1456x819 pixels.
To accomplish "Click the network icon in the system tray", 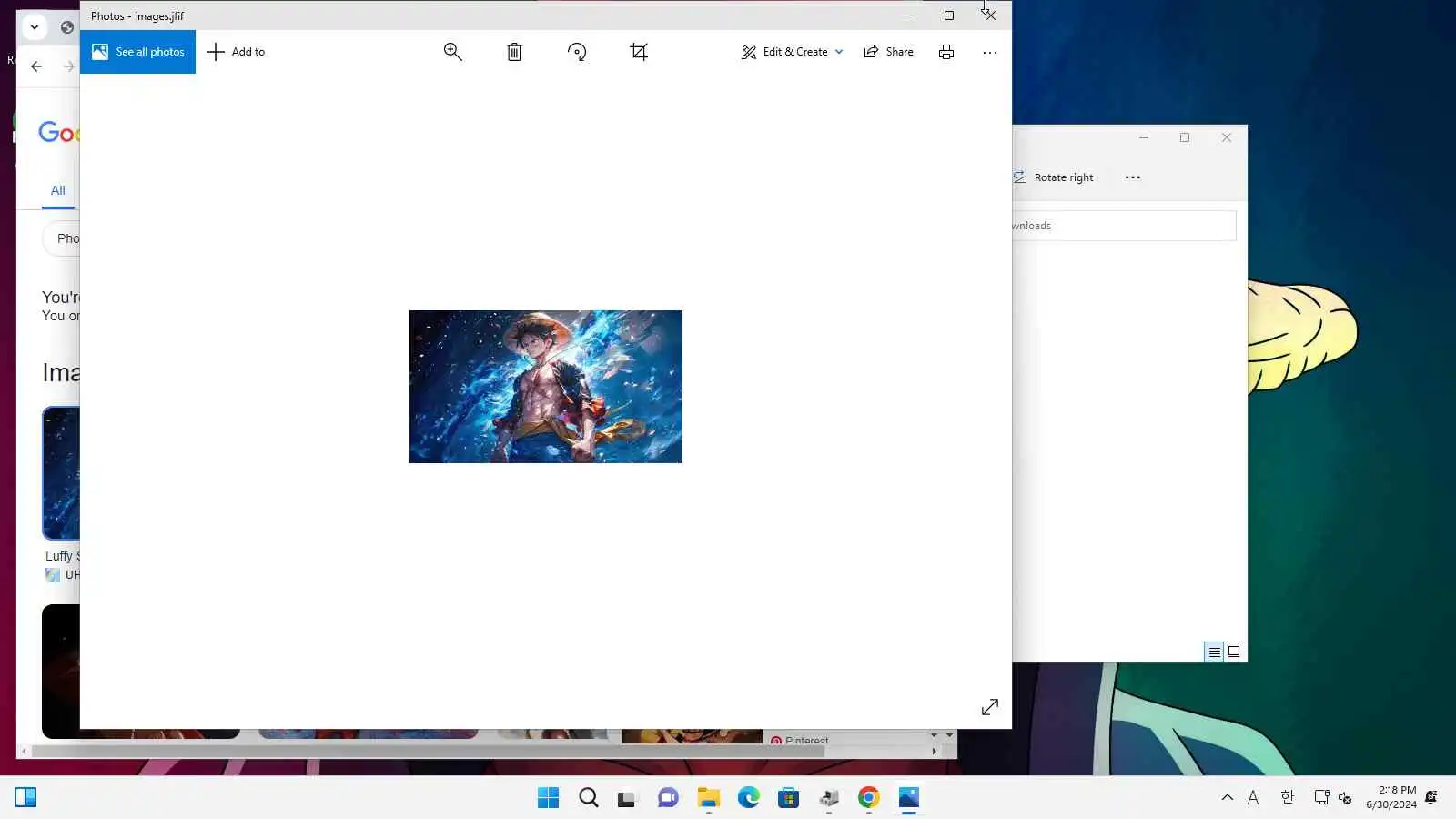I will click(1321, 798).
